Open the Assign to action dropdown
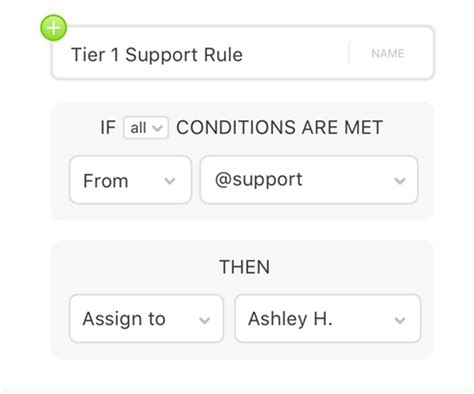 point(146,319)
